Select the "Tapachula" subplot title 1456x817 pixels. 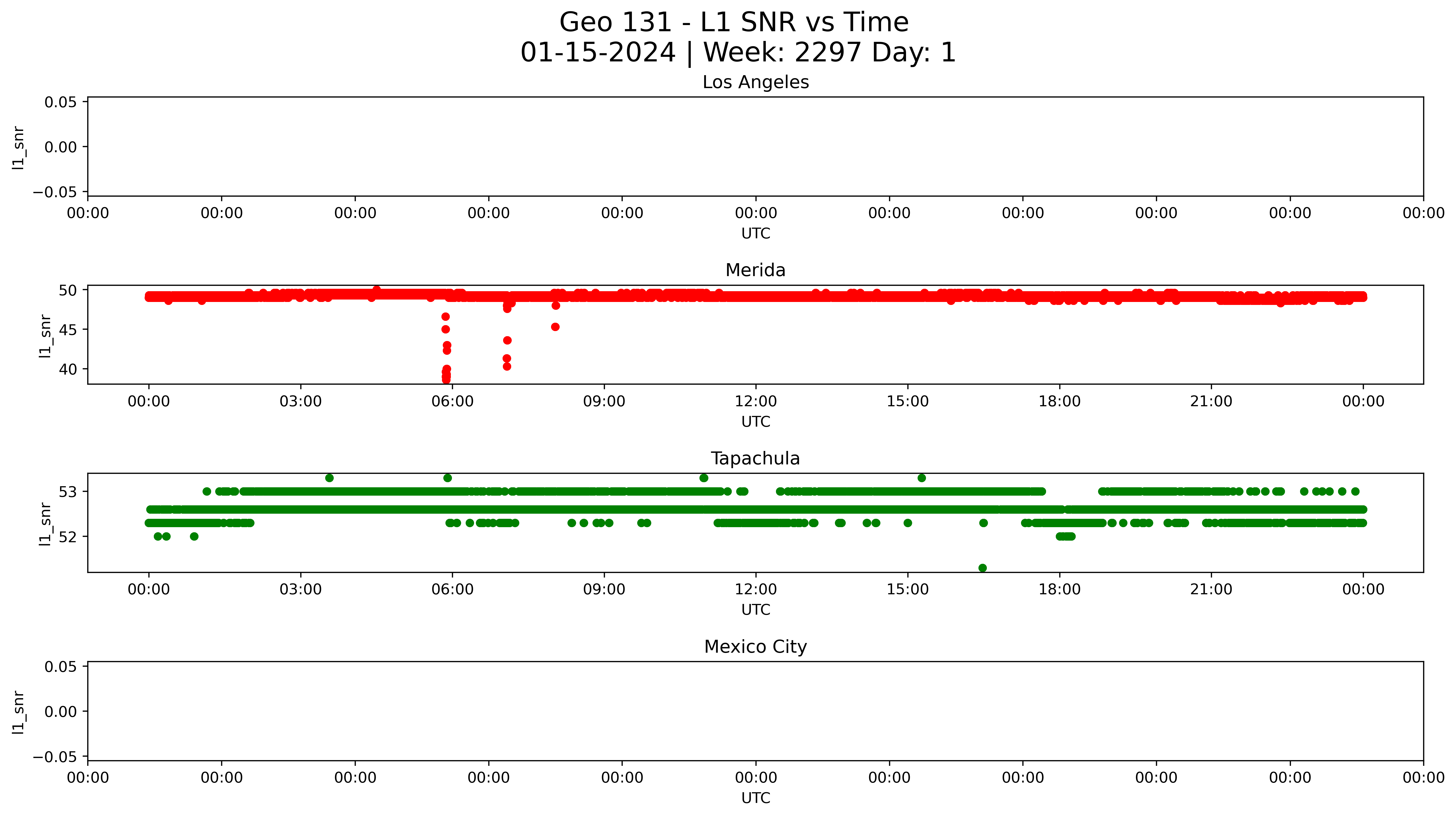coord(756,458)
